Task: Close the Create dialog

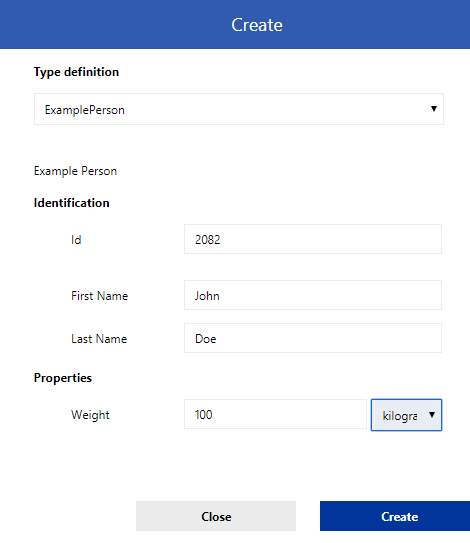Action: (x=216, y=516)
